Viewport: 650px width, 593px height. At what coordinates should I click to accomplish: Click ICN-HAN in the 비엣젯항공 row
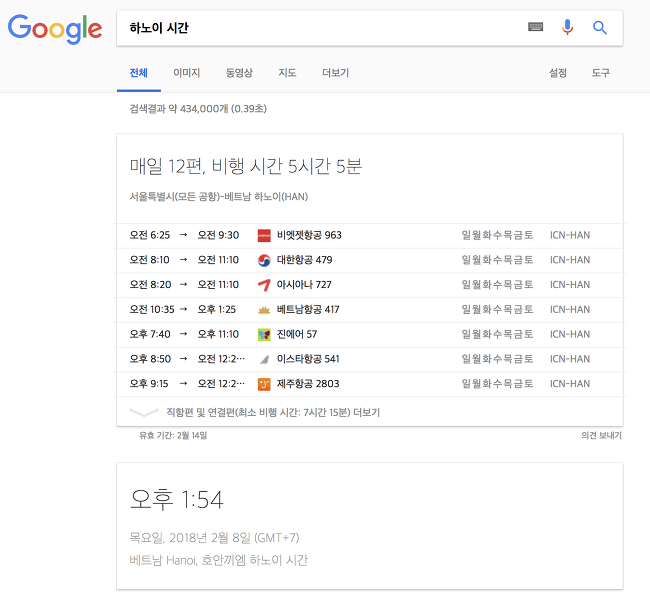570,235
